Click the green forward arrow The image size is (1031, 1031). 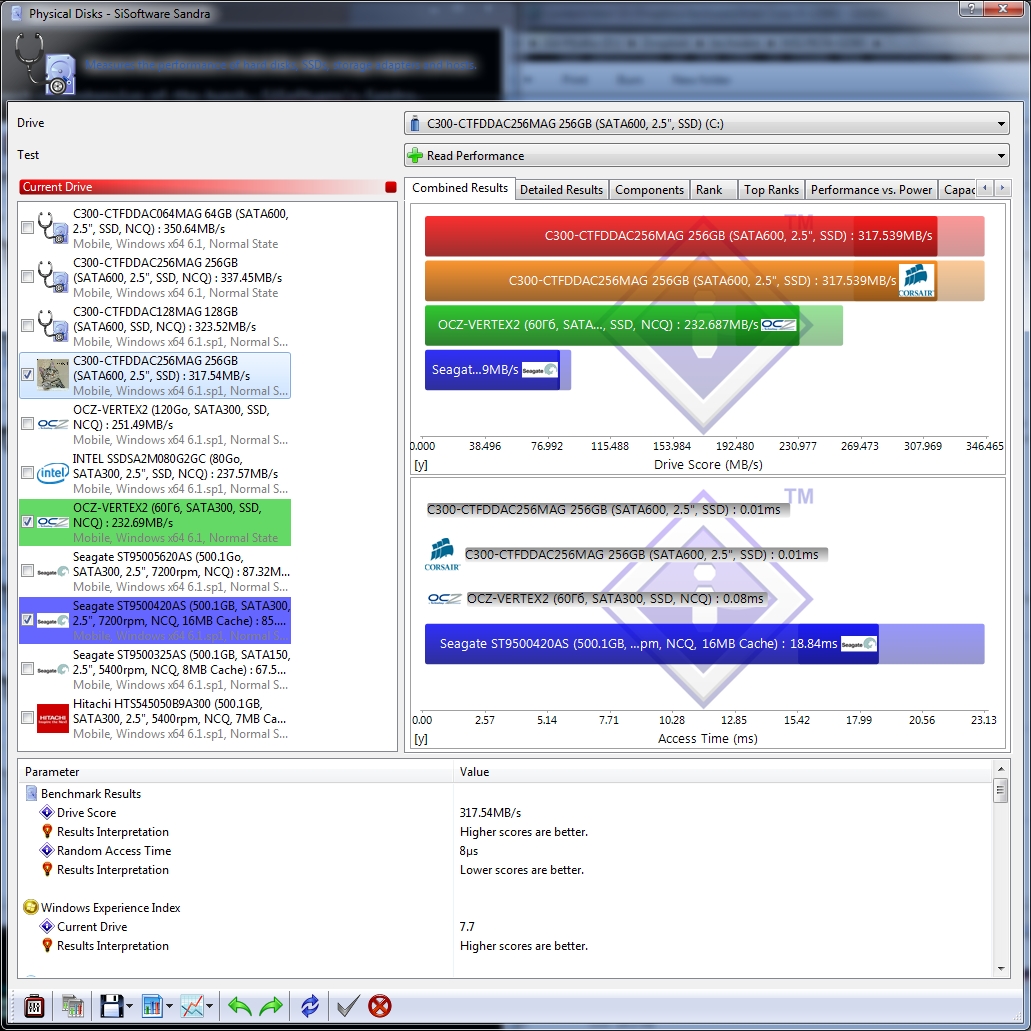pos(271,1006)
